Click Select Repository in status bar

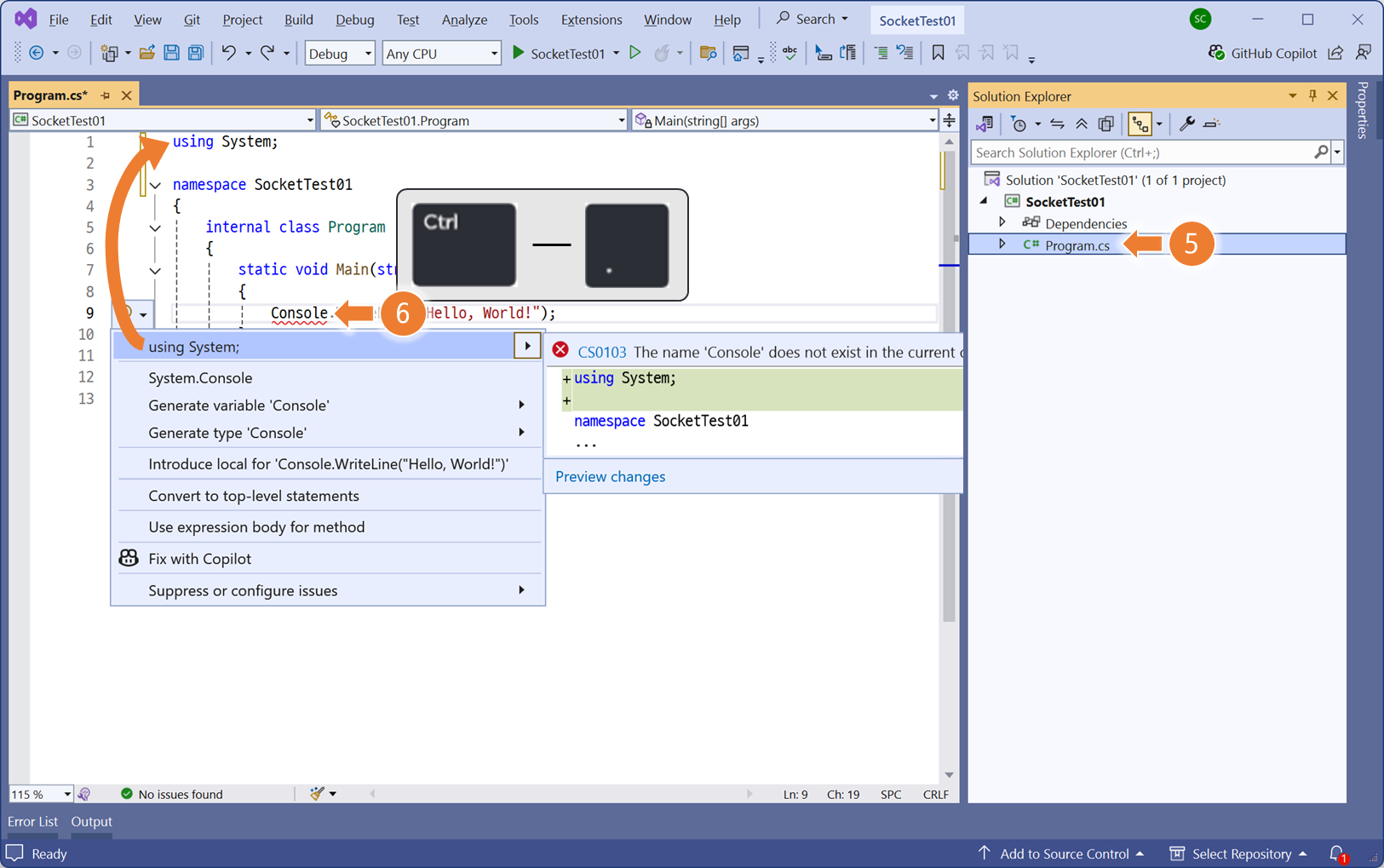(1238, 854)
